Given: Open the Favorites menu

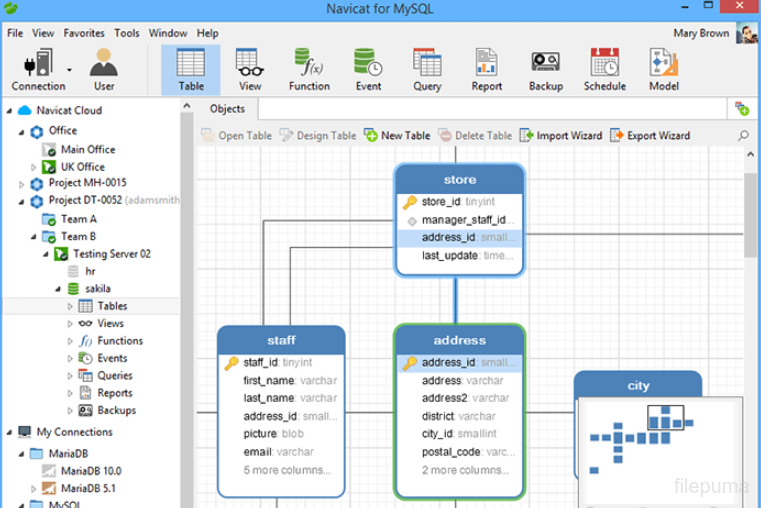Looking at the screenshot, I should [84, 33].
